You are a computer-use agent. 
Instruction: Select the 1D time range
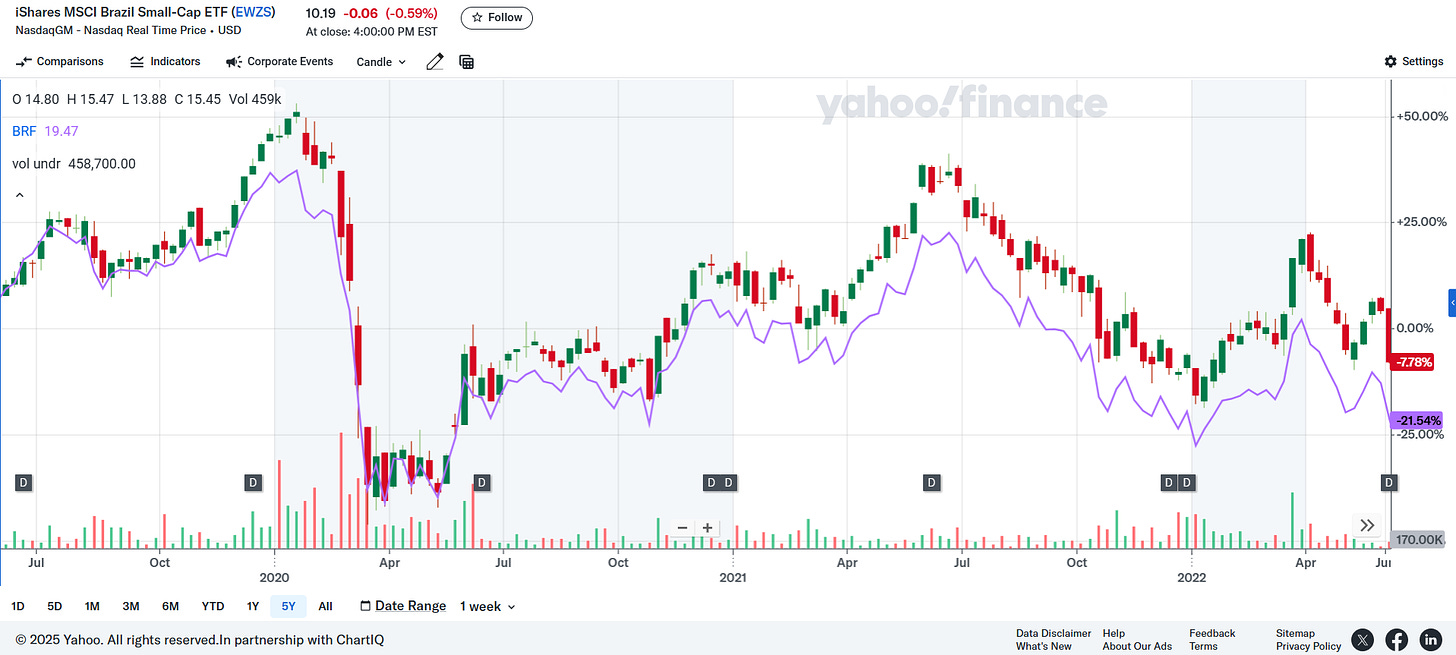coord(19,606)
